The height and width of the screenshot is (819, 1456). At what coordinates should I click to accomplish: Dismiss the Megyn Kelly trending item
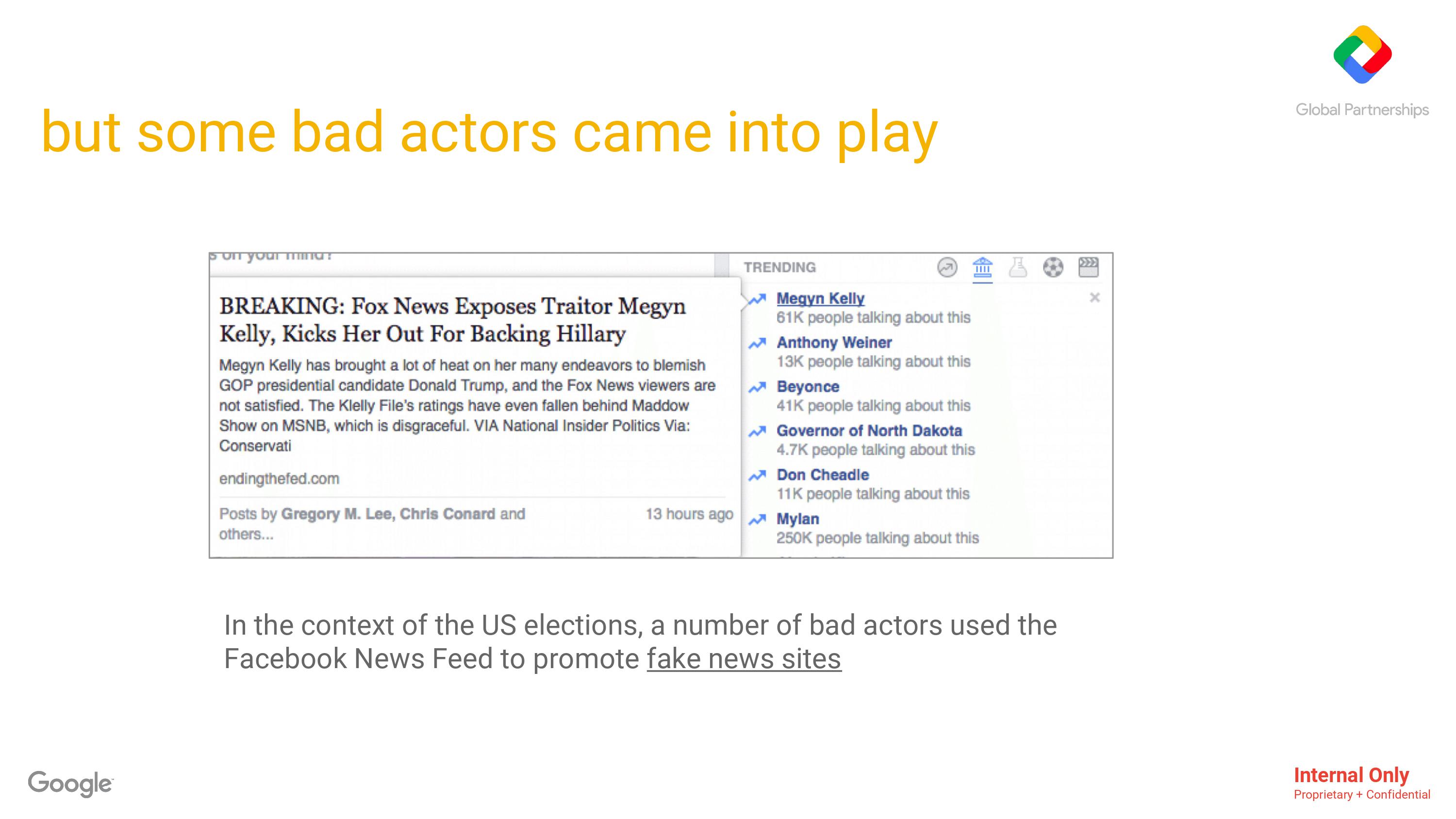[x=1095, y=297]
